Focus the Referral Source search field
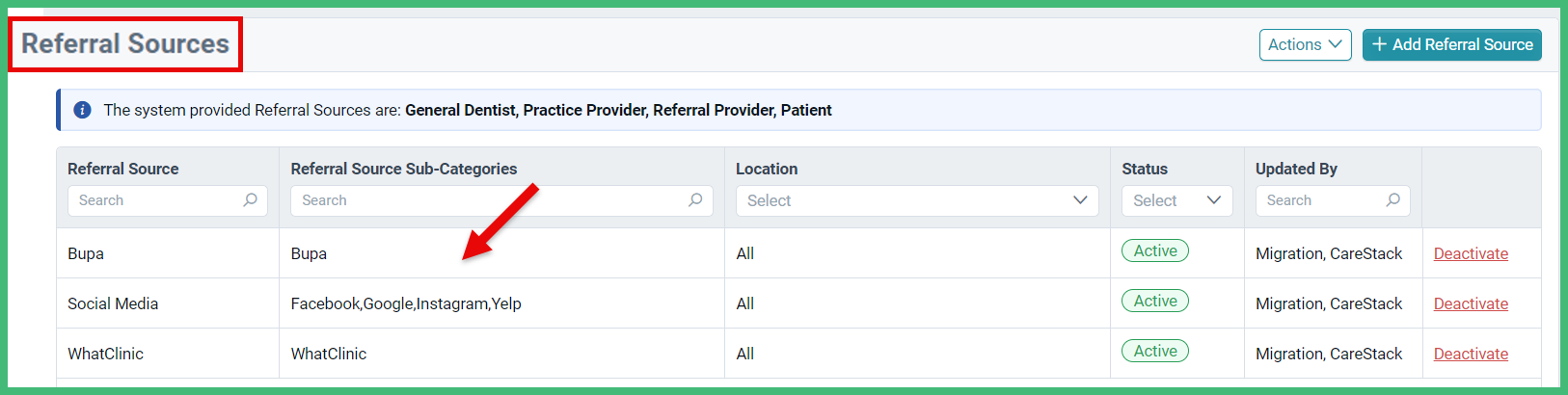 [x=168, y=200]
